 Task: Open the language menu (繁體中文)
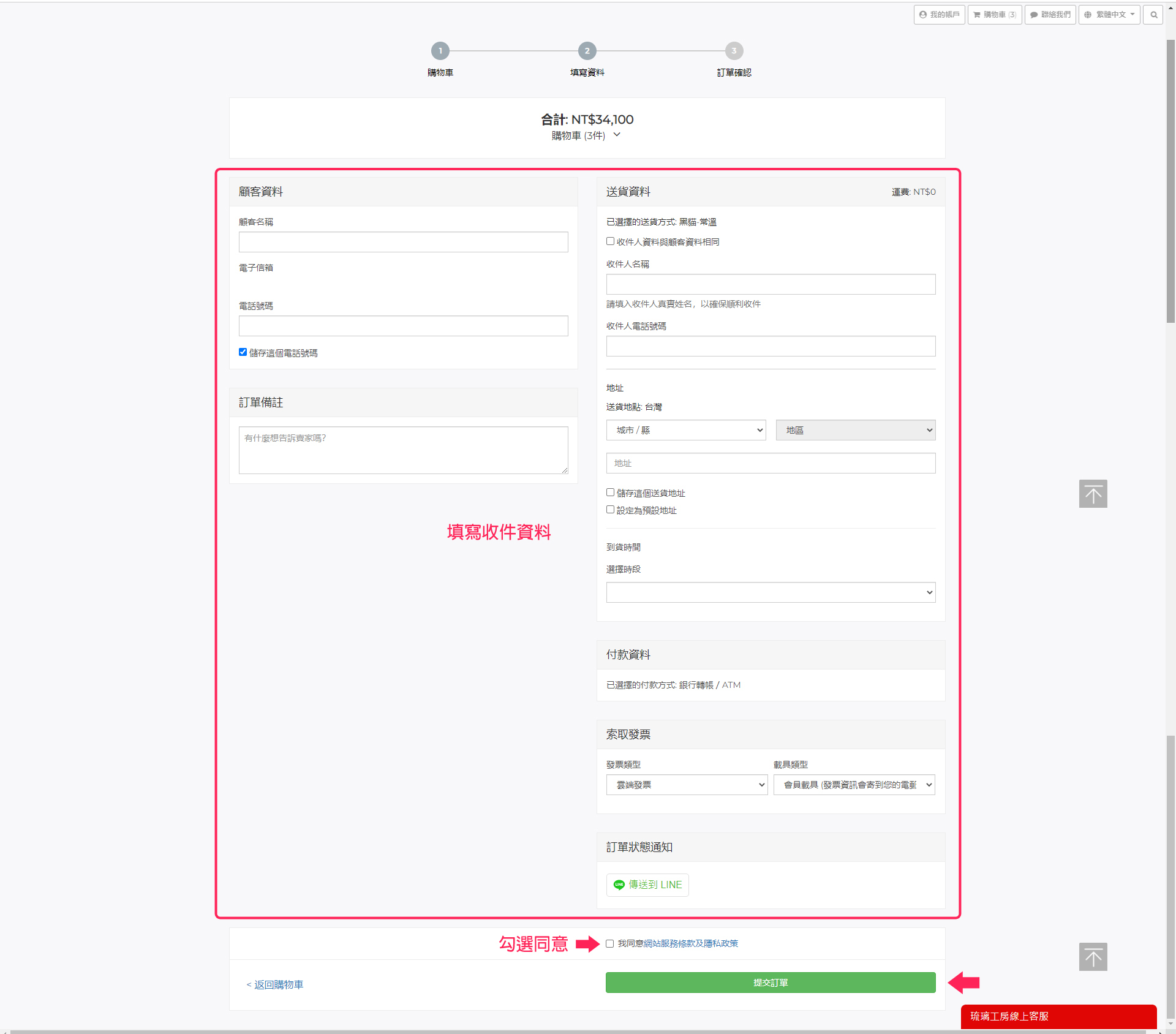pyautogui.click(x=1109, y=15)
